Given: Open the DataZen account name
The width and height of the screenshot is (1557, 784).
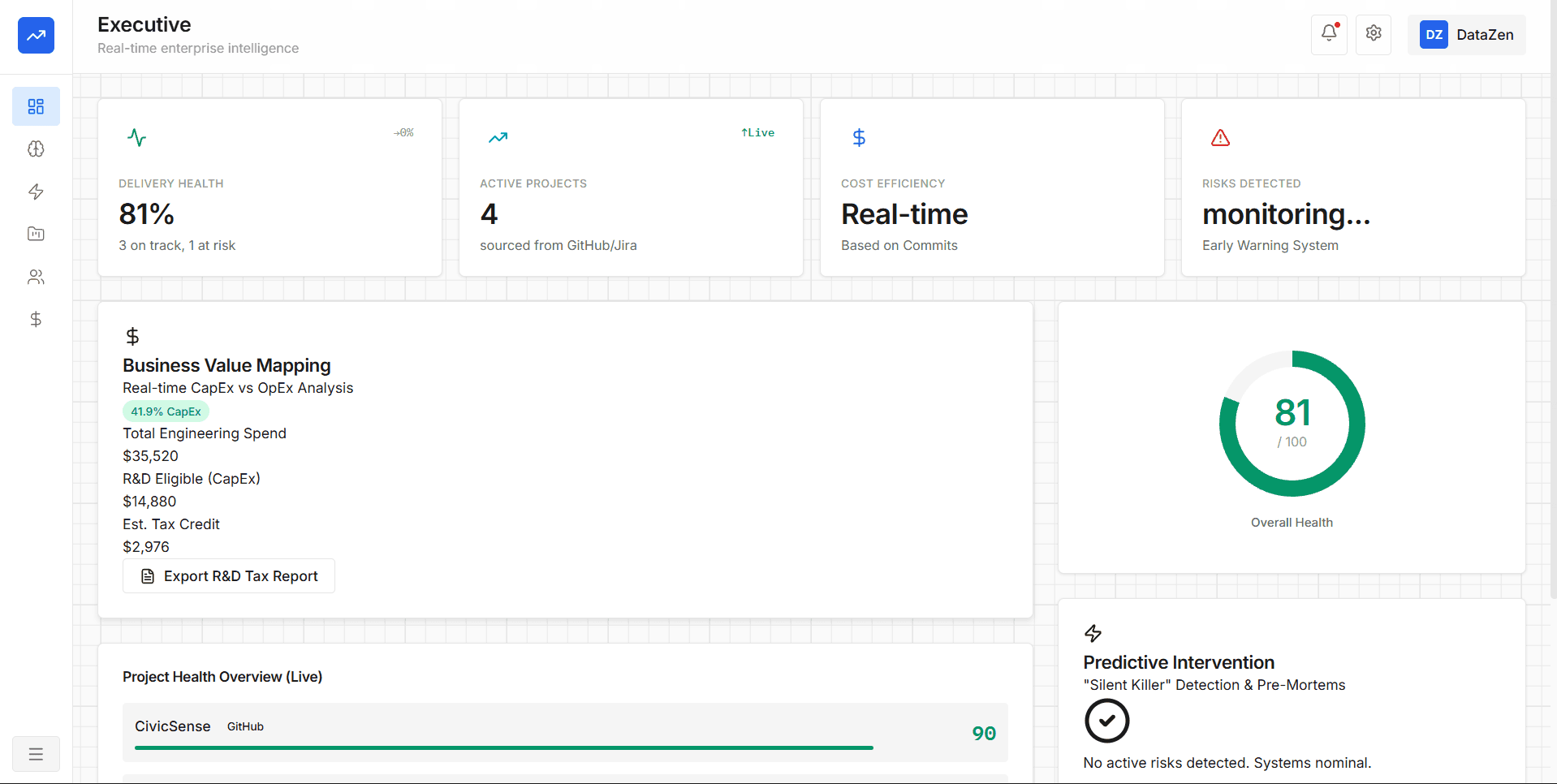Looking at the screenshot, I should [x=1485, y=35].
